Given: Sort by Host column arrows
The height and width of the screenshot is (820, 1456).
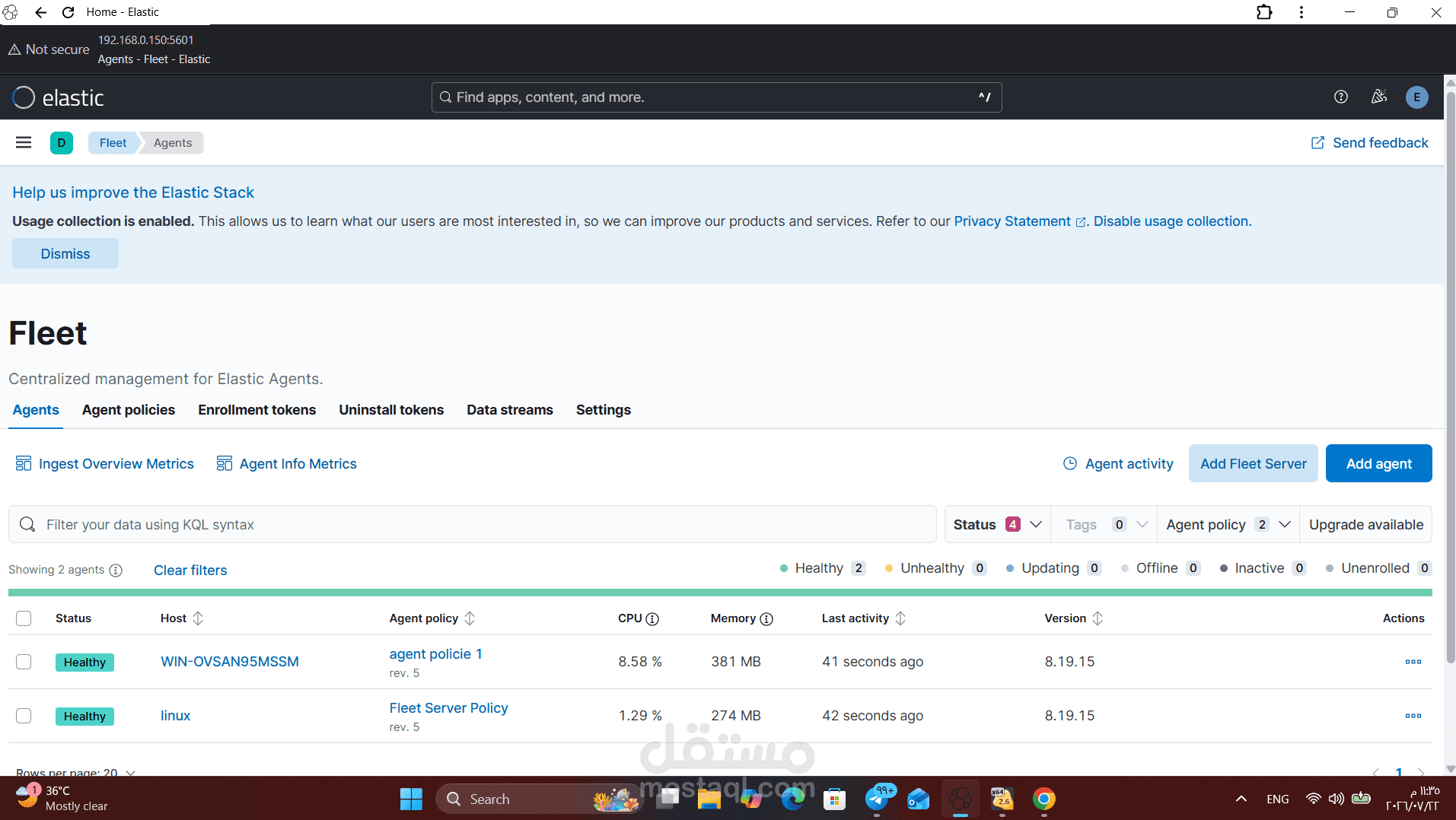Looking at the screenshot, I should click(198, 618).
